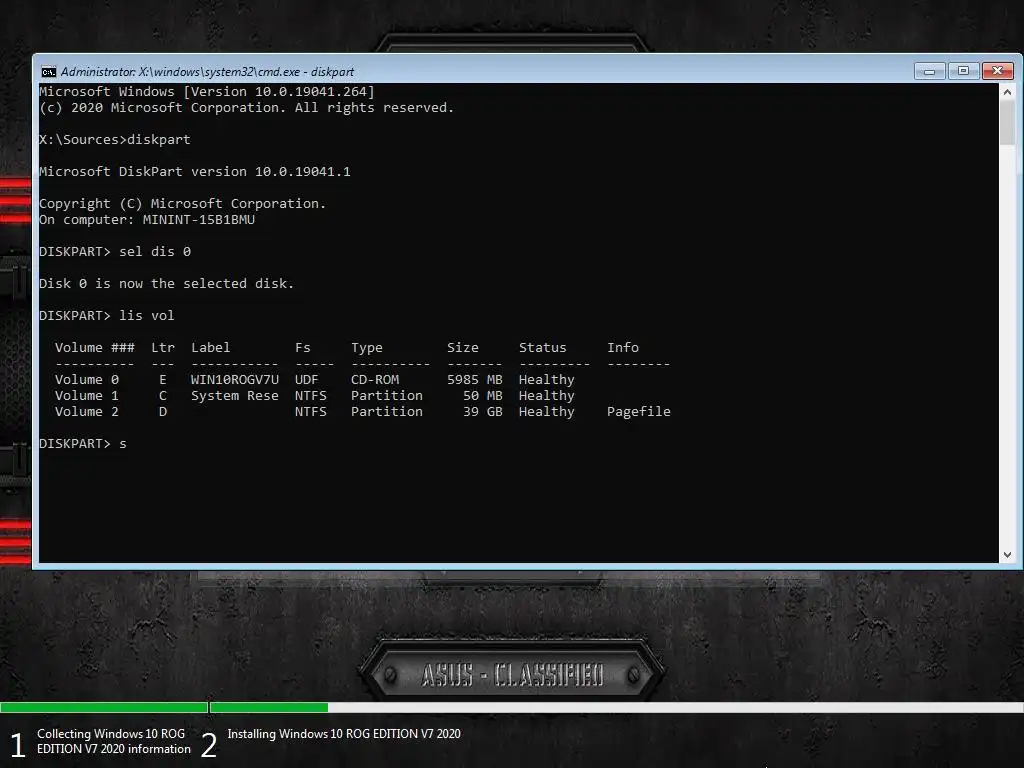Click the Partition type for Volume 2
Viewport: 1024px width, 768px height.
tap(387, 411)
